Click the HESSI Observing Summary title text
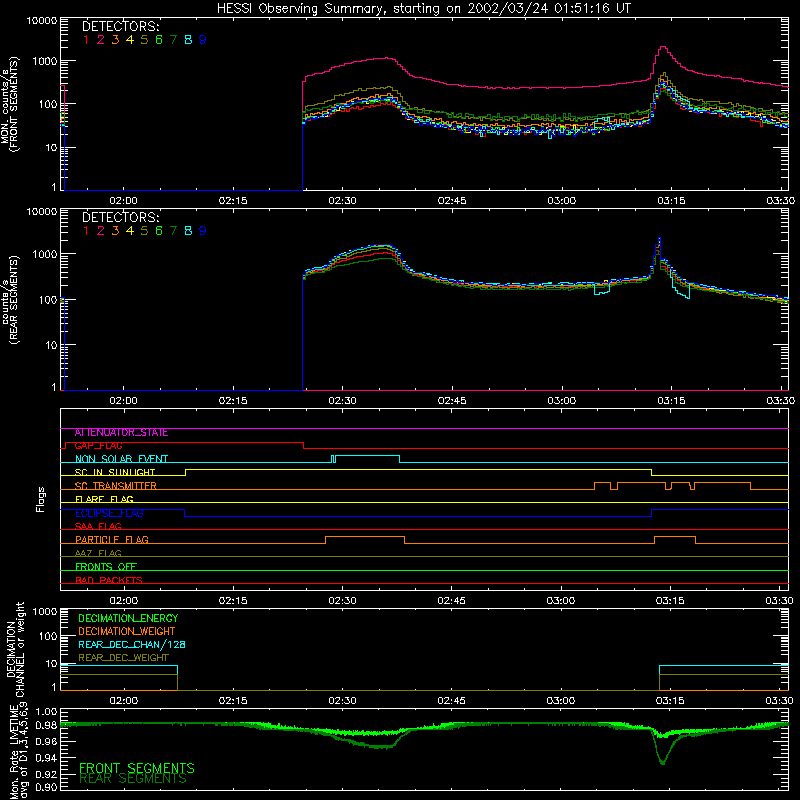800x800 pixels. (424, 9)
